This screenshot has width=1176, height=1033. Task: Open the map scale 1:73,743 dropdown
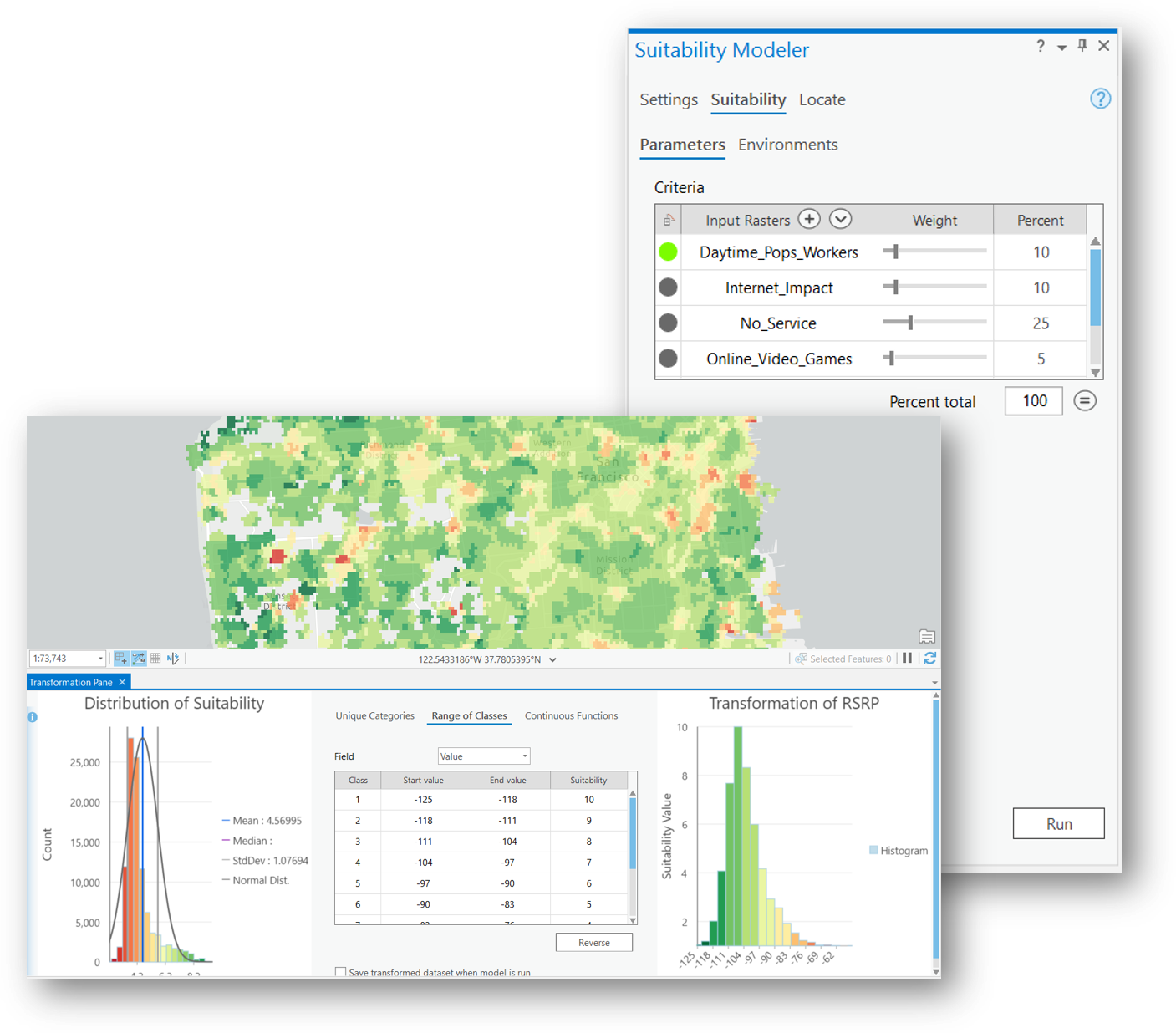tap(100, 659)
